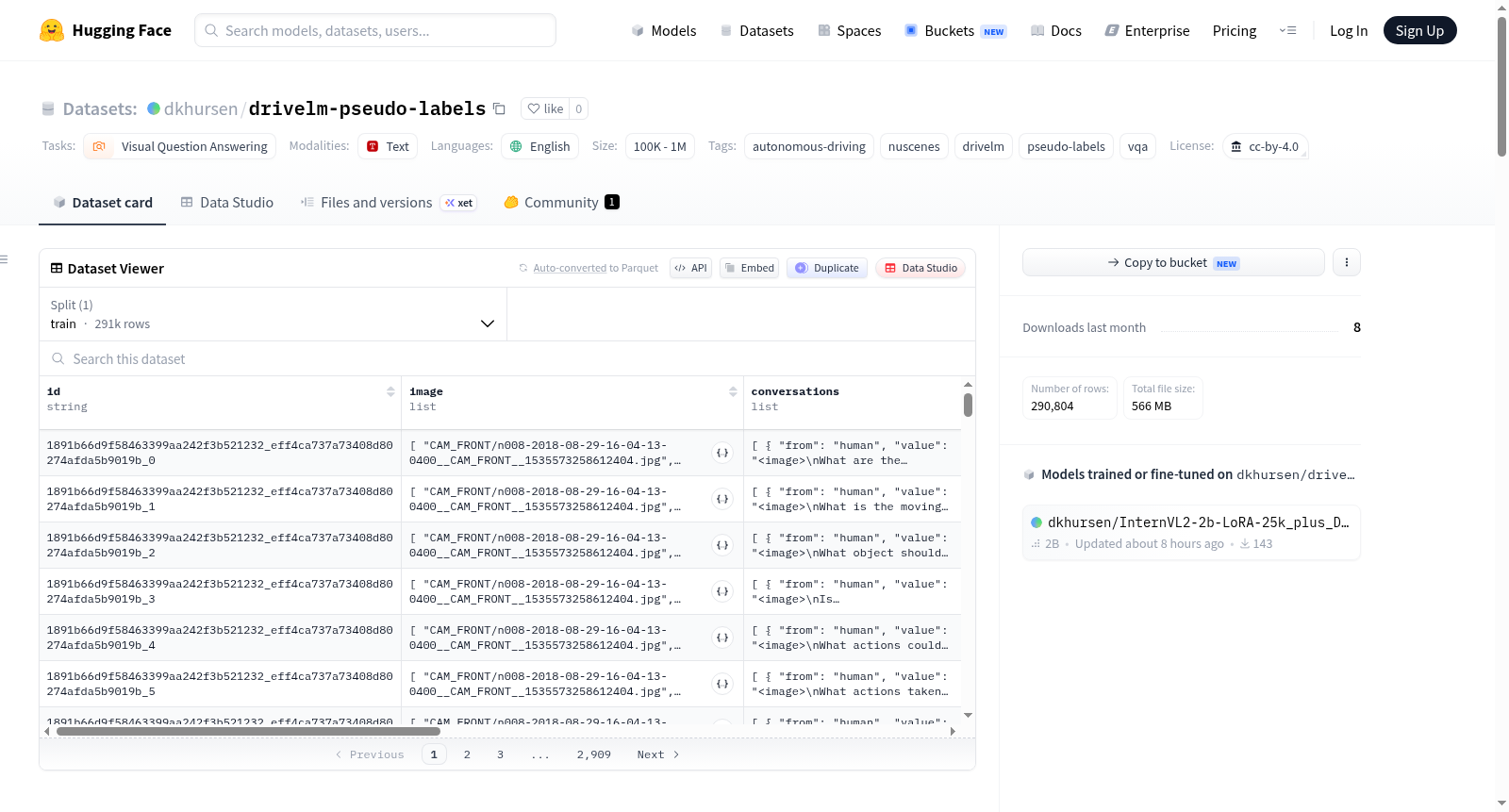Click Copy to bucket button
Viewport: 1509px width, 812px height.
pyautogui.click(x=1173, y=262)
